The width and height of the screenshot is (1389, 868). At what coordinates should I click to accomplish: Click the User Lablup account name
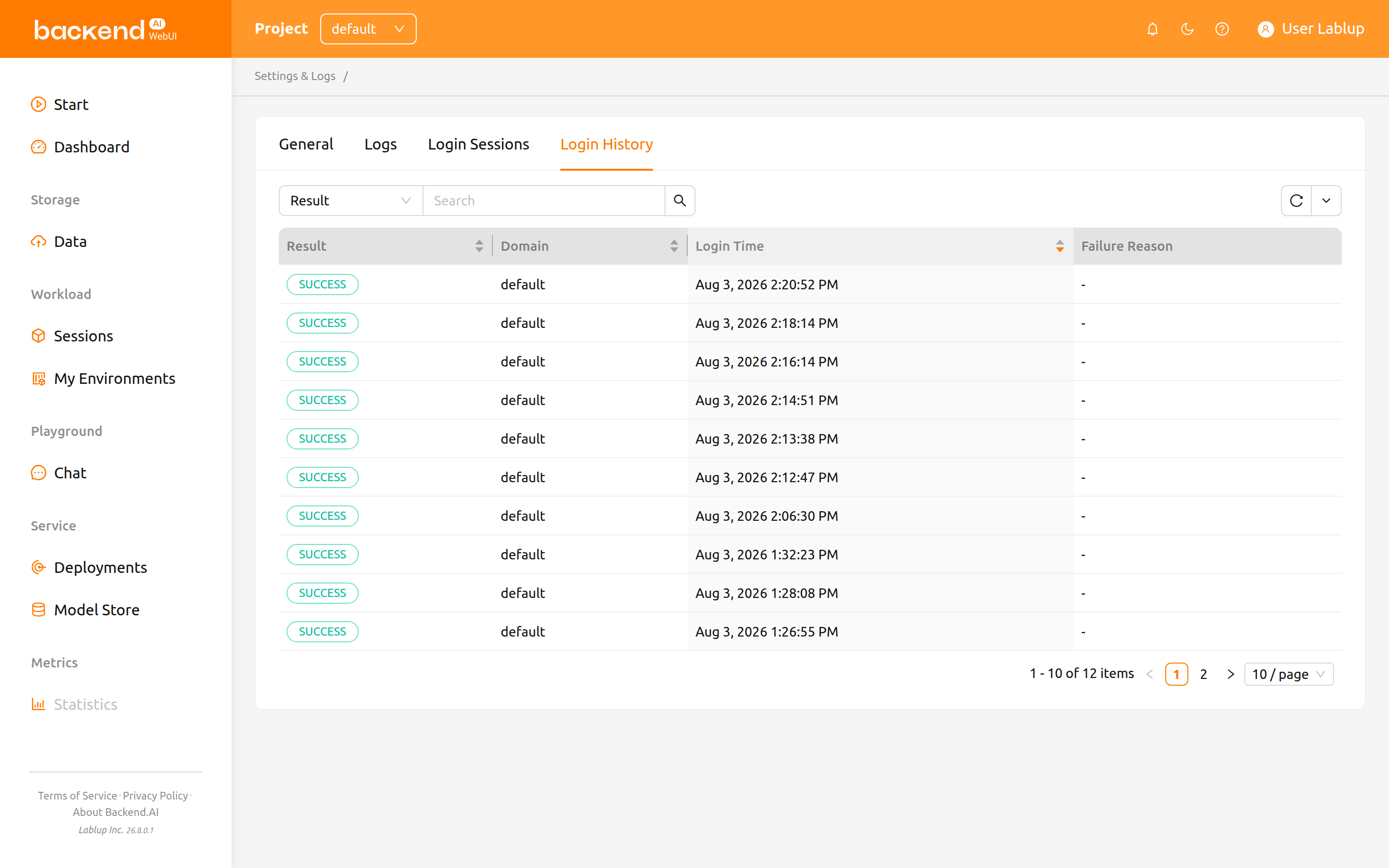pyautogui.click(x=1323, y=29)
